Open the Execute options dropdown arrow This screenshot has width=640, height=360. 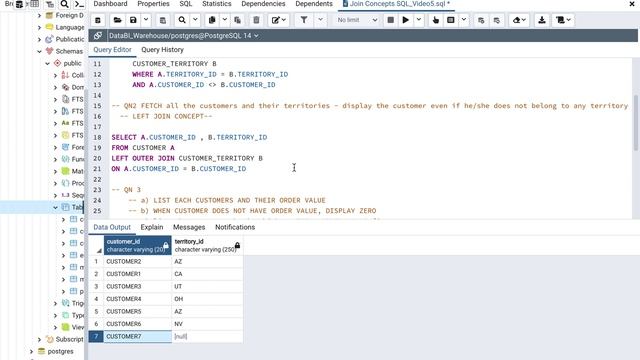(x=419, y=20)
